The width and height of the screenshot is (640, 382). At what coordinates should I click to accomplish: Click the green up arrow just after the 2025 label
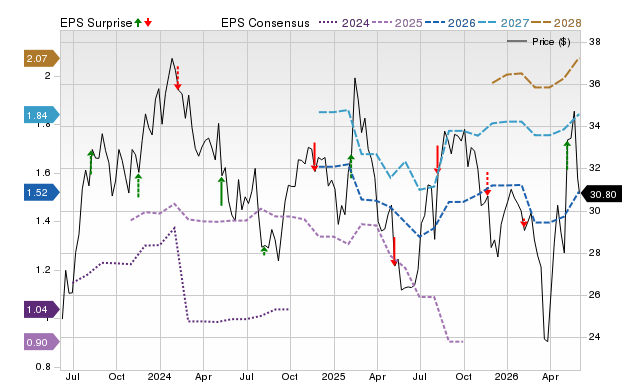click(x=351, y=166)
